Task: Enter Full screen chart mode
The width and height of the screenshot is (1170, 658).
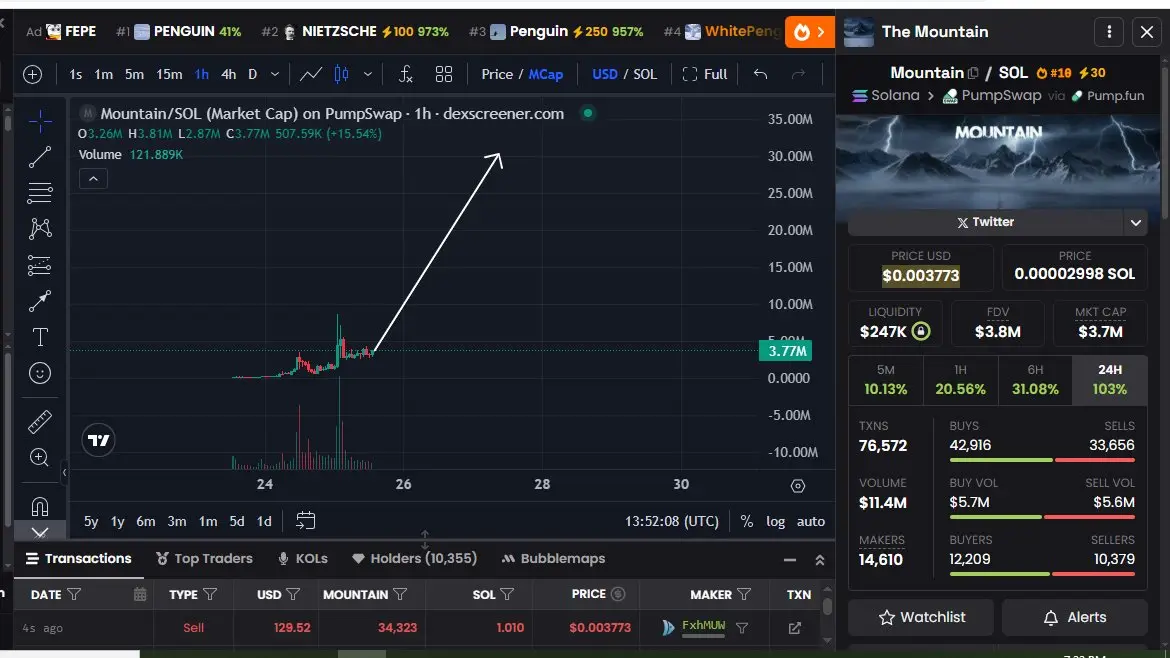Action: tap(704, 74)
